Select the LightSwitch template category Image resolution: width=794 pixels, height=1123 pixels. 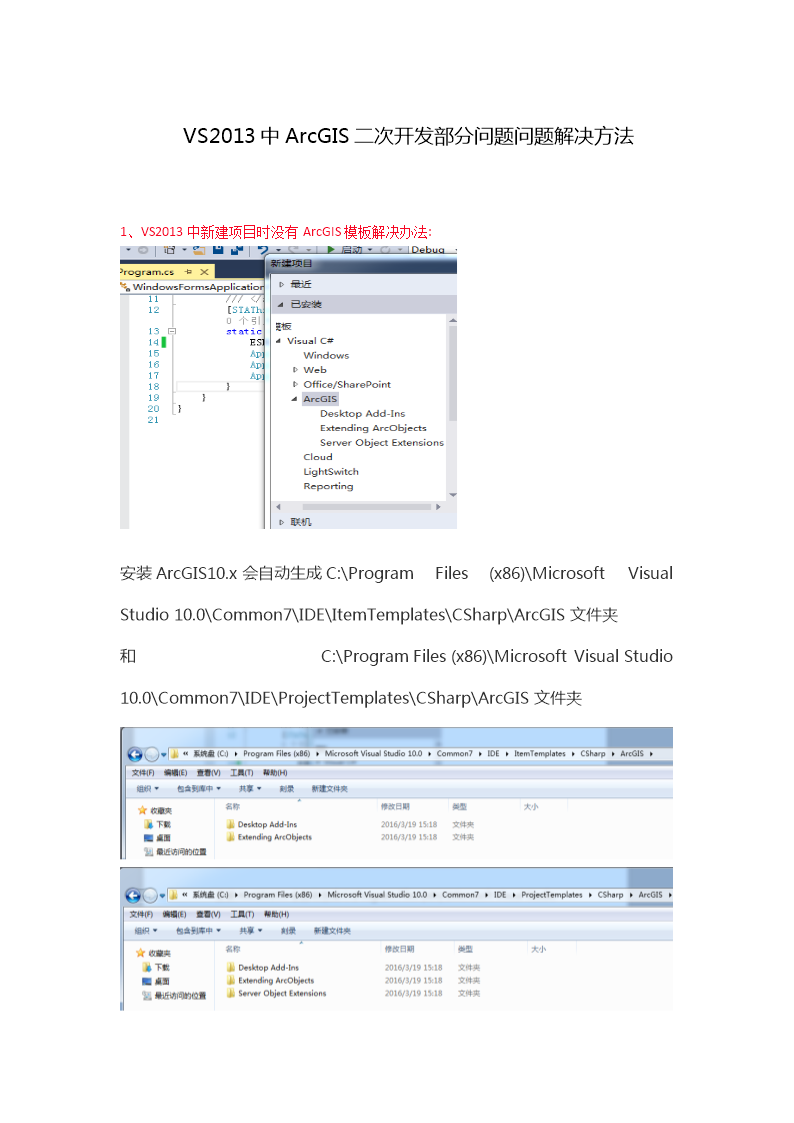[x=331, y=471]
